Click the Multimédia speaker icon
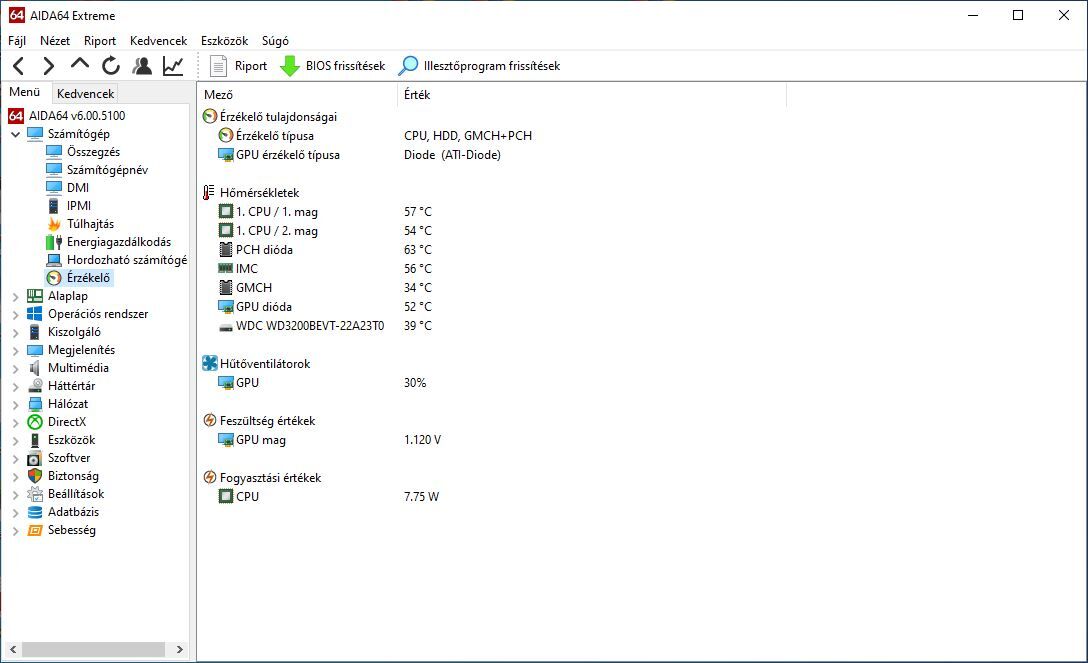Viewport: 1088px width, 663px height. 35,368
